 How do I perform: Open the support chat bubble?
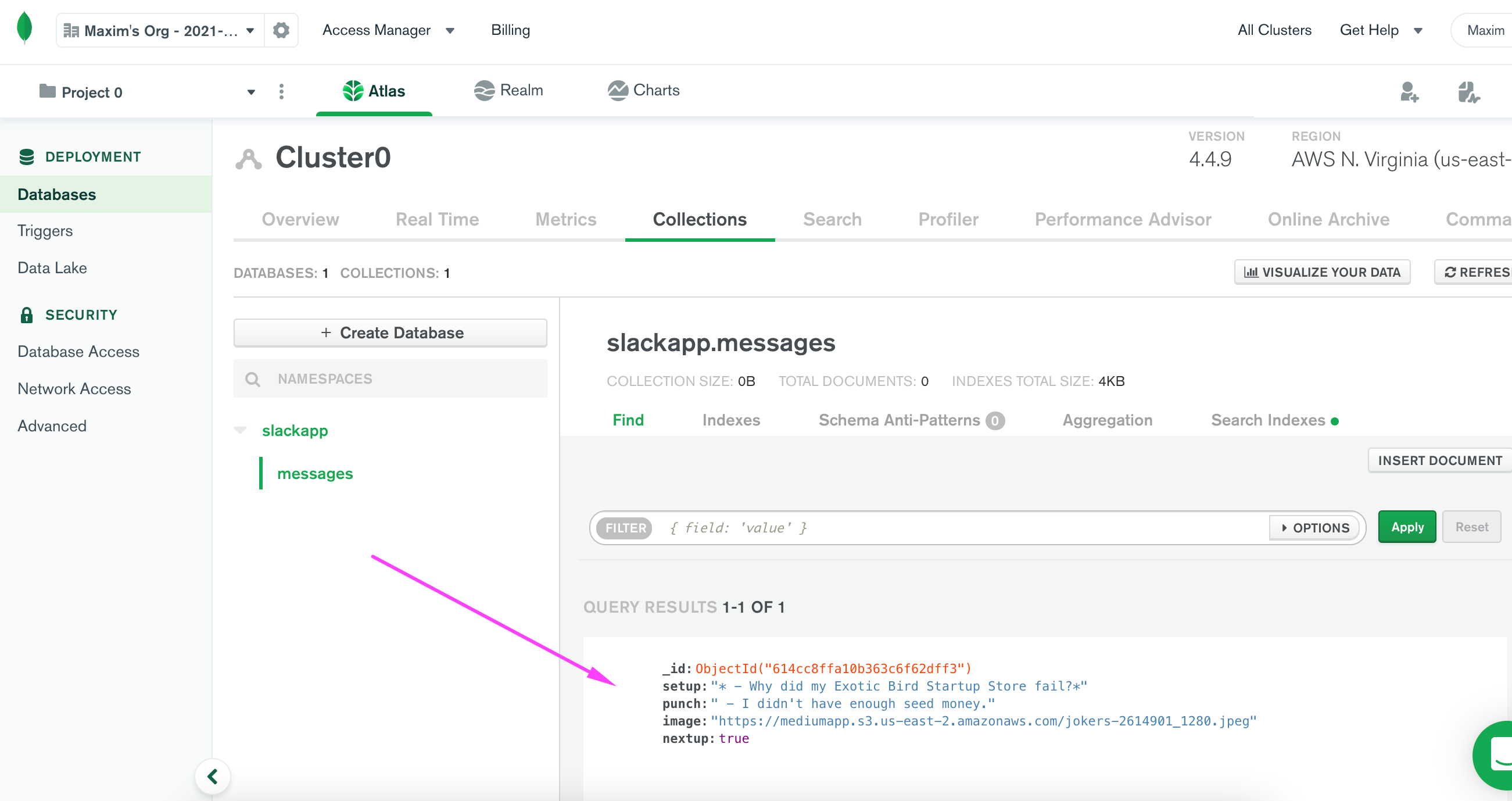tap(1488, 755)
